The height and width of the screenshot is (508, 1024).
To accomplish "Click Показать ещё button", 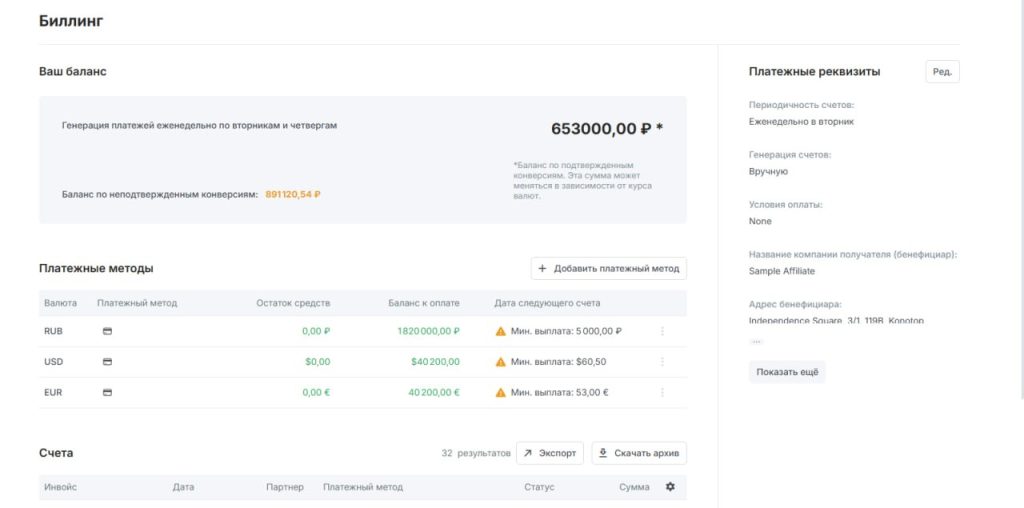I will [x=787, y=372].
